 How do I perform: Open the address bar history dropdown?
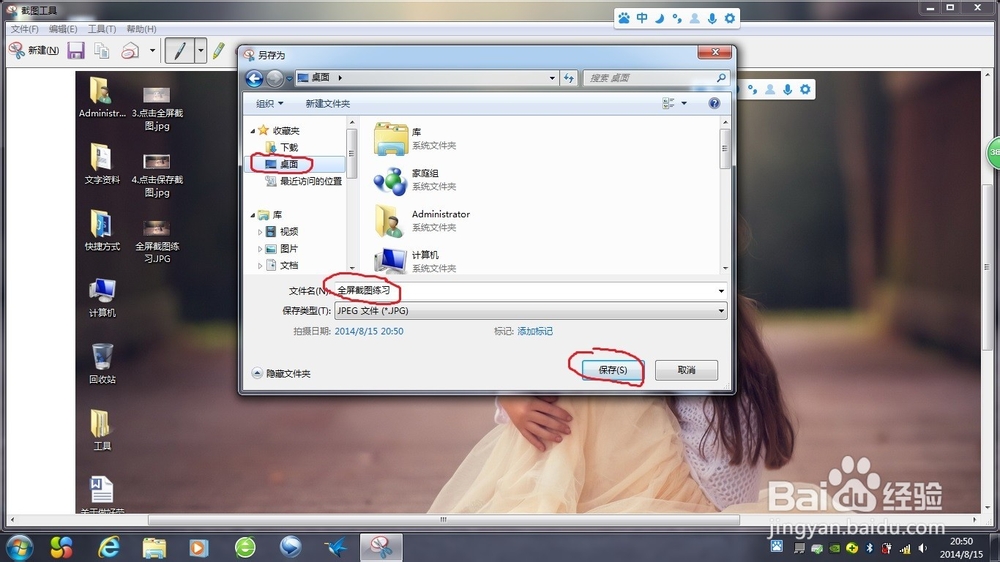point(552,78)
